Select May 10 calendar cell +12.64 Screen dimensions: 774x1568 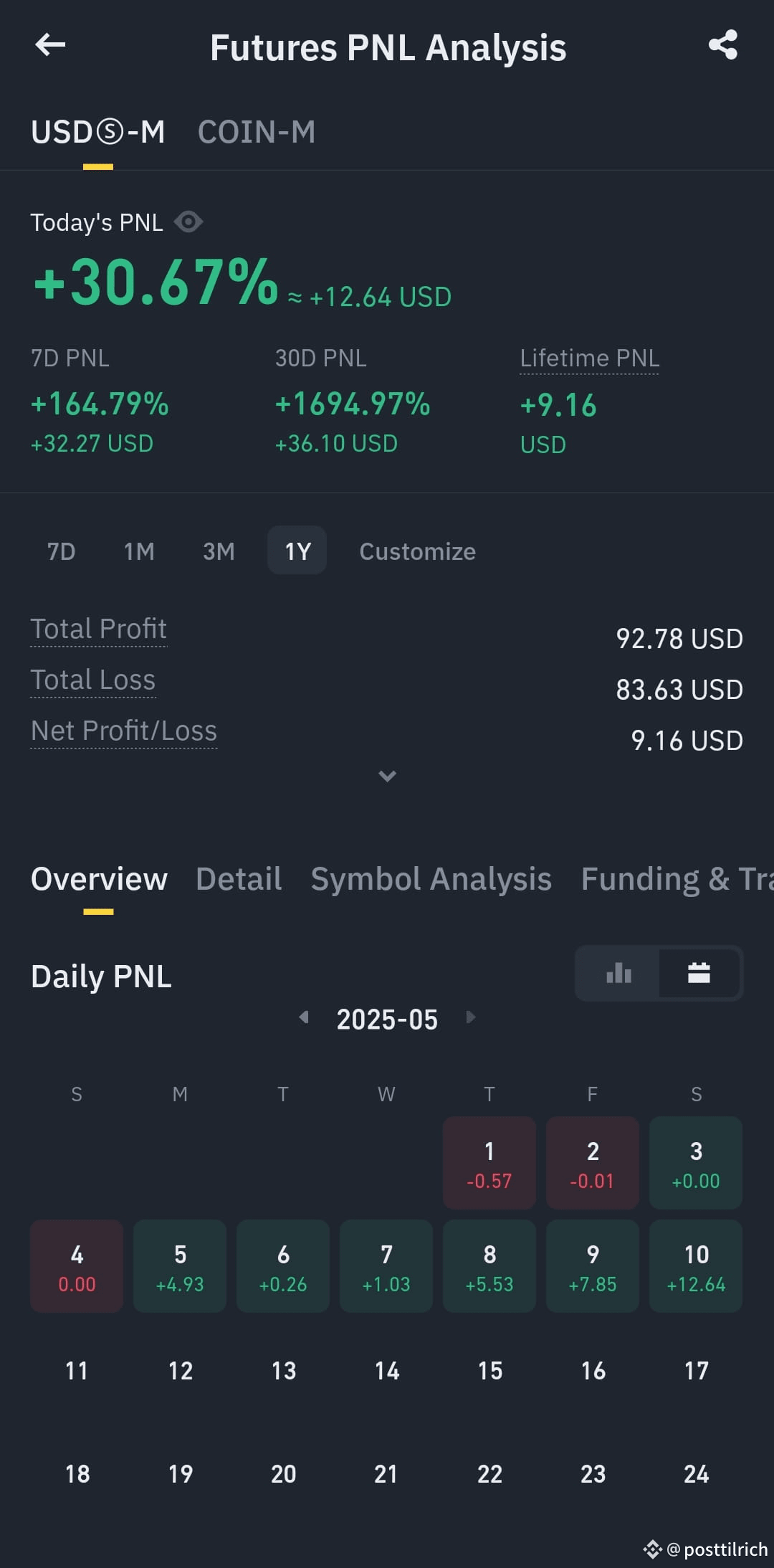coord(696,1266)
